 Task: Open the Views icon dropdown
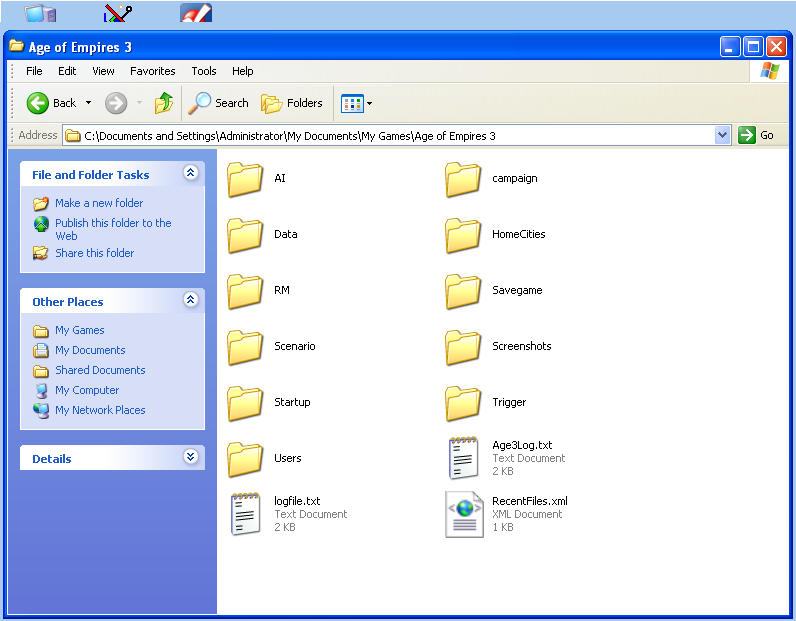(356, 104)
